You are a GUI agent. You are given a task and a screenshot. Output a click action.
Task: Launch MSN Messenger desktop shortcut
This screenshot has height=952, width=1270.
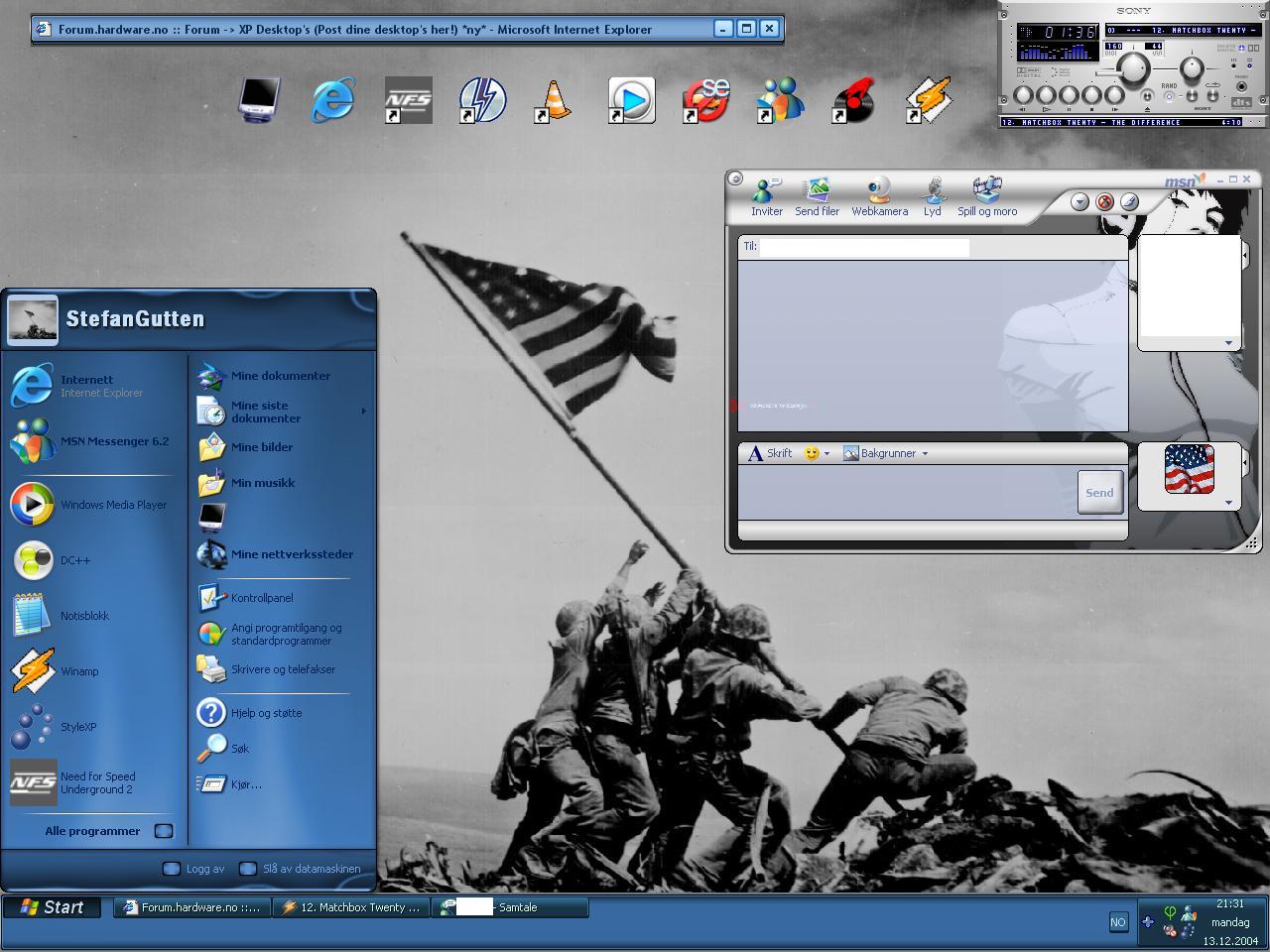click(780, 100)
